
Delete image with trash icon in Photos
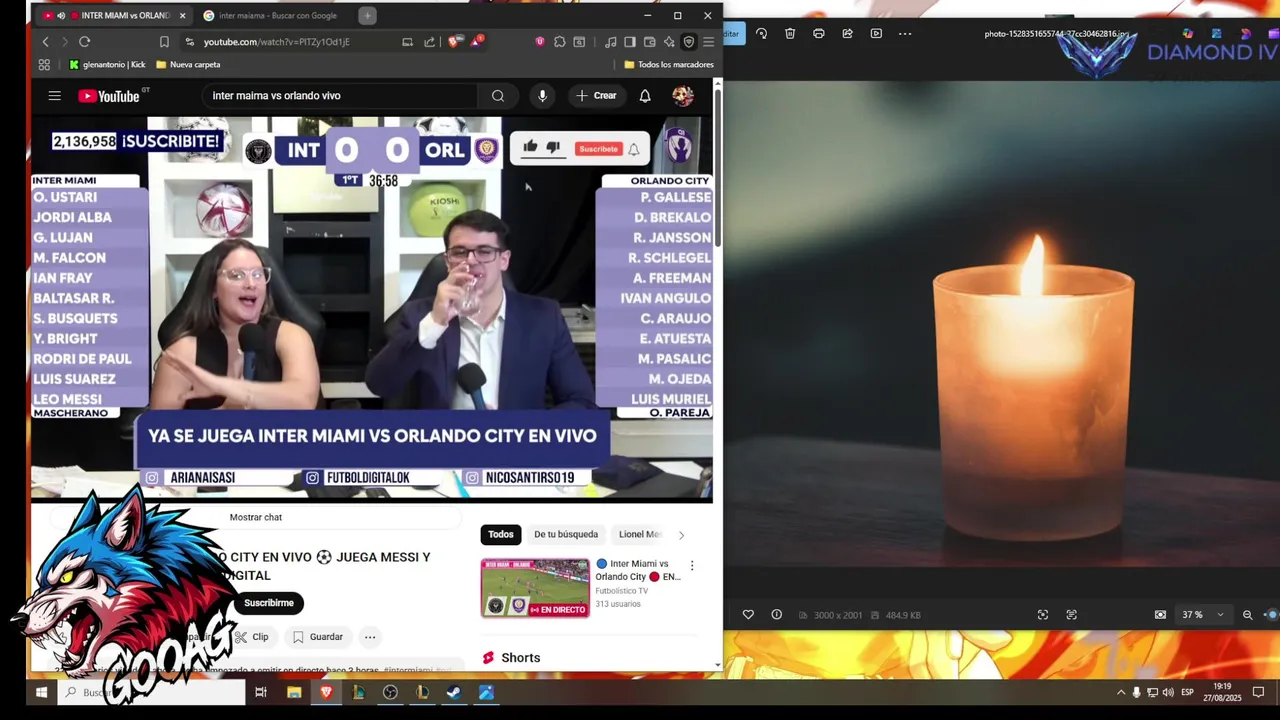(790, 33)
